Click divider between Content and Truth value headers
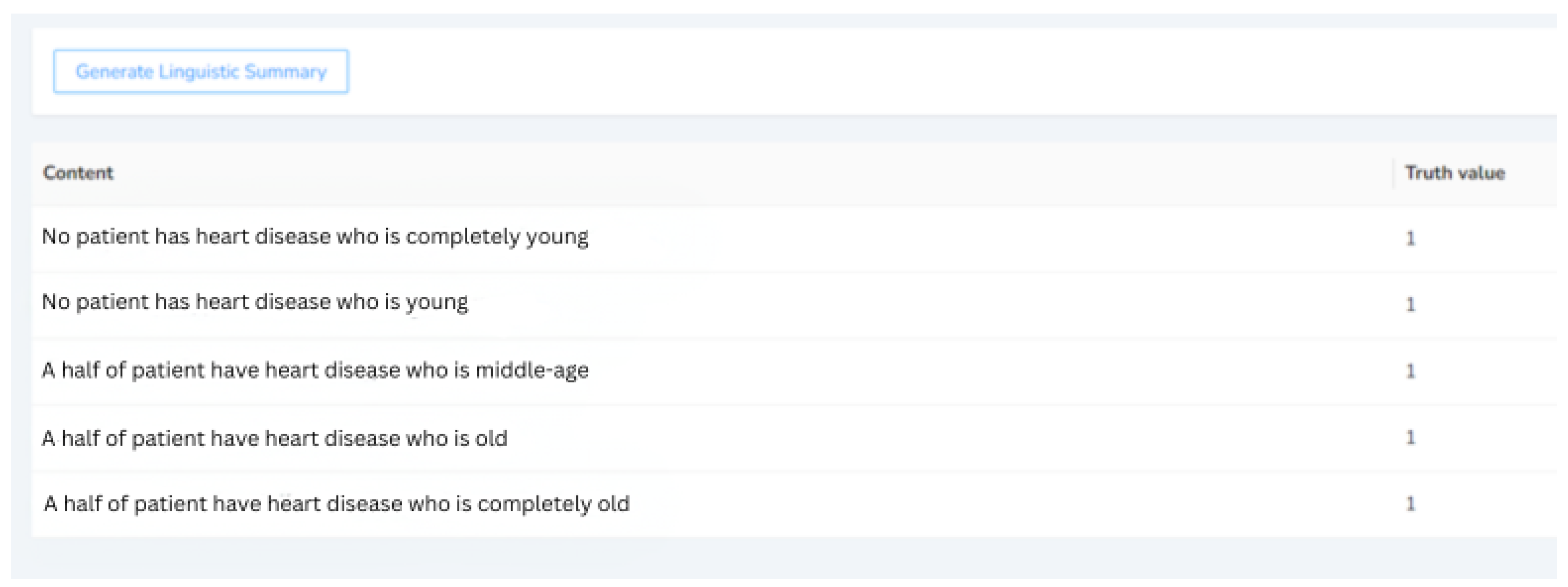Viewport: 1568px width, 587px height. tap(1393, 173)
